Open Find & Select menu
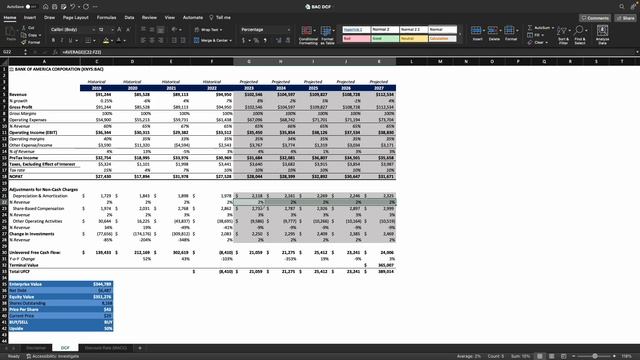 (580, 35)
